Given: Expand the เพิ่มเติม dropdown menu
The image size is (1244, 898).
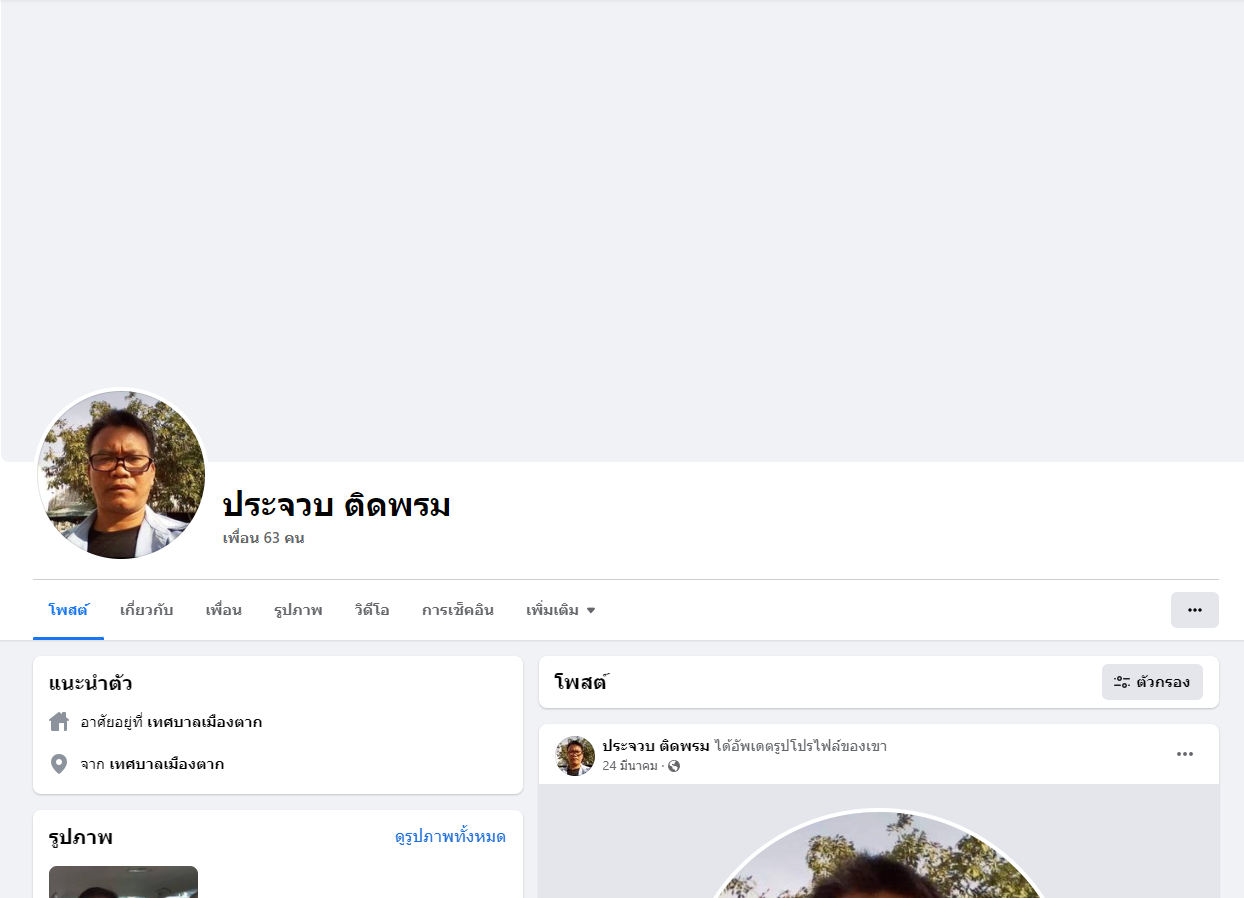Looking at the screenshot, I should click(560, 610).
